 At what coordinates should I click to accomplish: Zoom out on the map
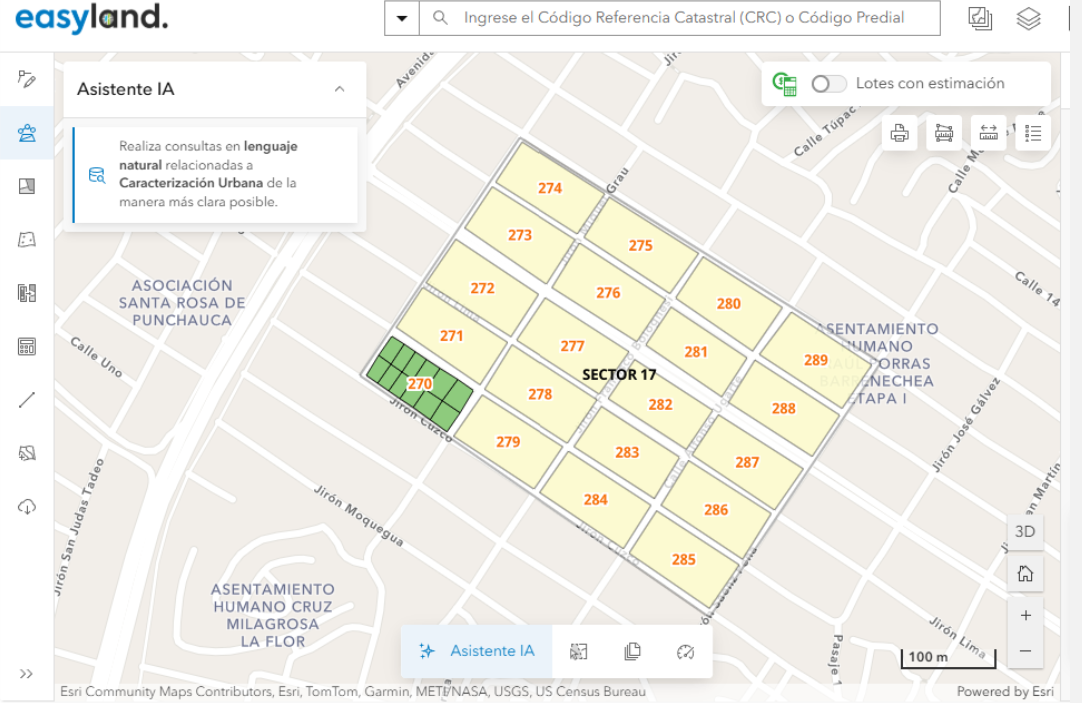coord(1025,651)
